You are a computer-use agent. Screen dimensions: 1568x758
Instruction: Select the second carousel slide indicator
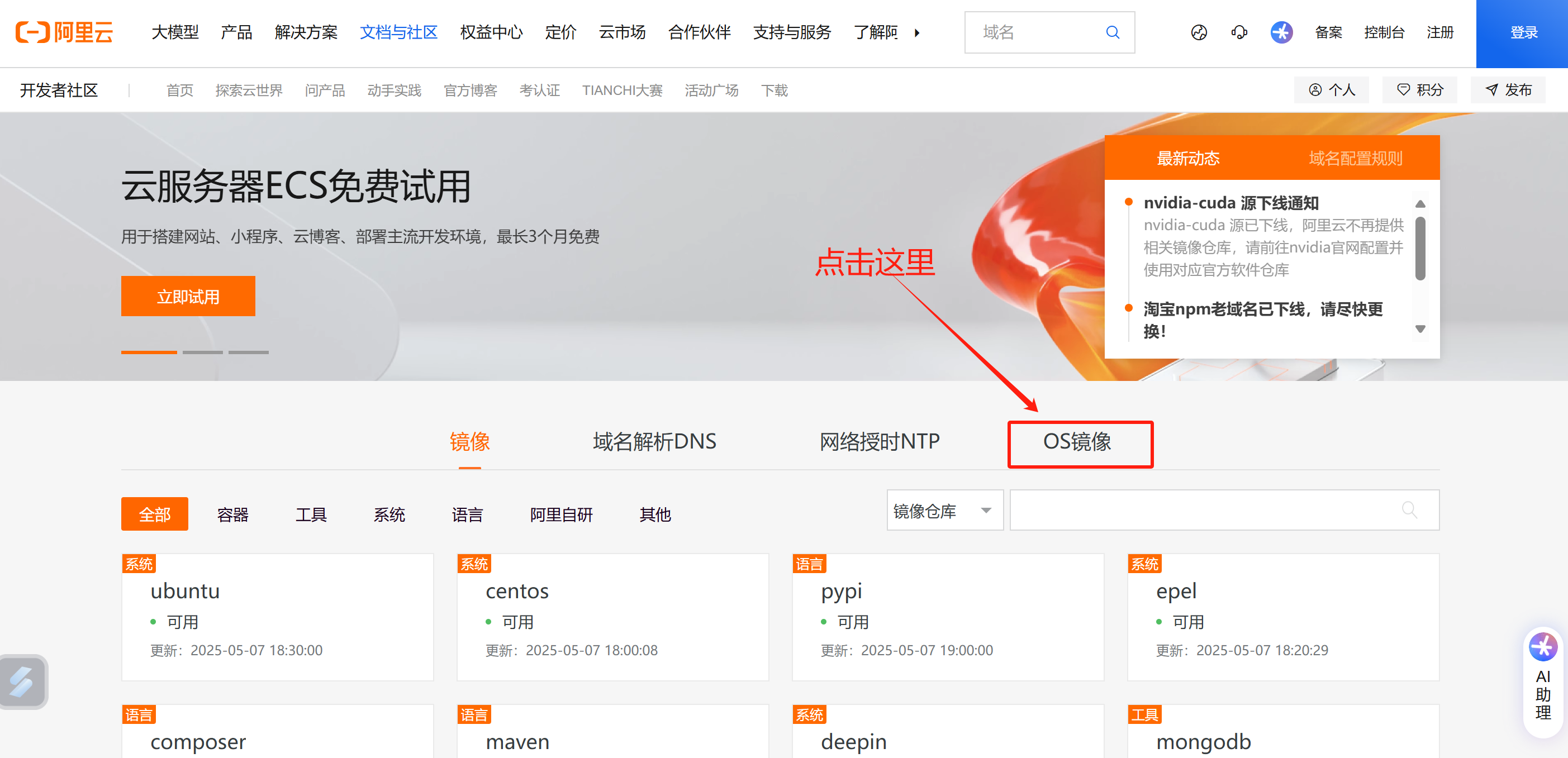tap(203, 352)
